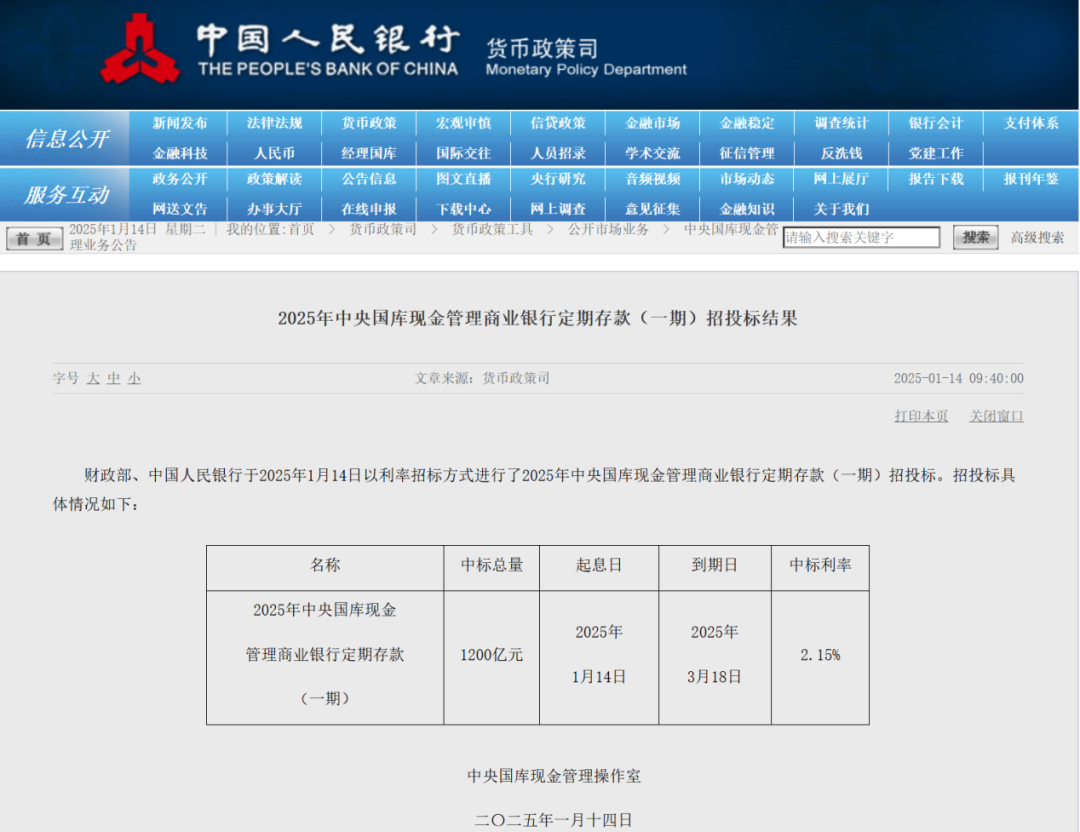The height and width of the screenshot is (832, 1080).
Task: Open 公告信息 in service menu
Action: [369, 179]
